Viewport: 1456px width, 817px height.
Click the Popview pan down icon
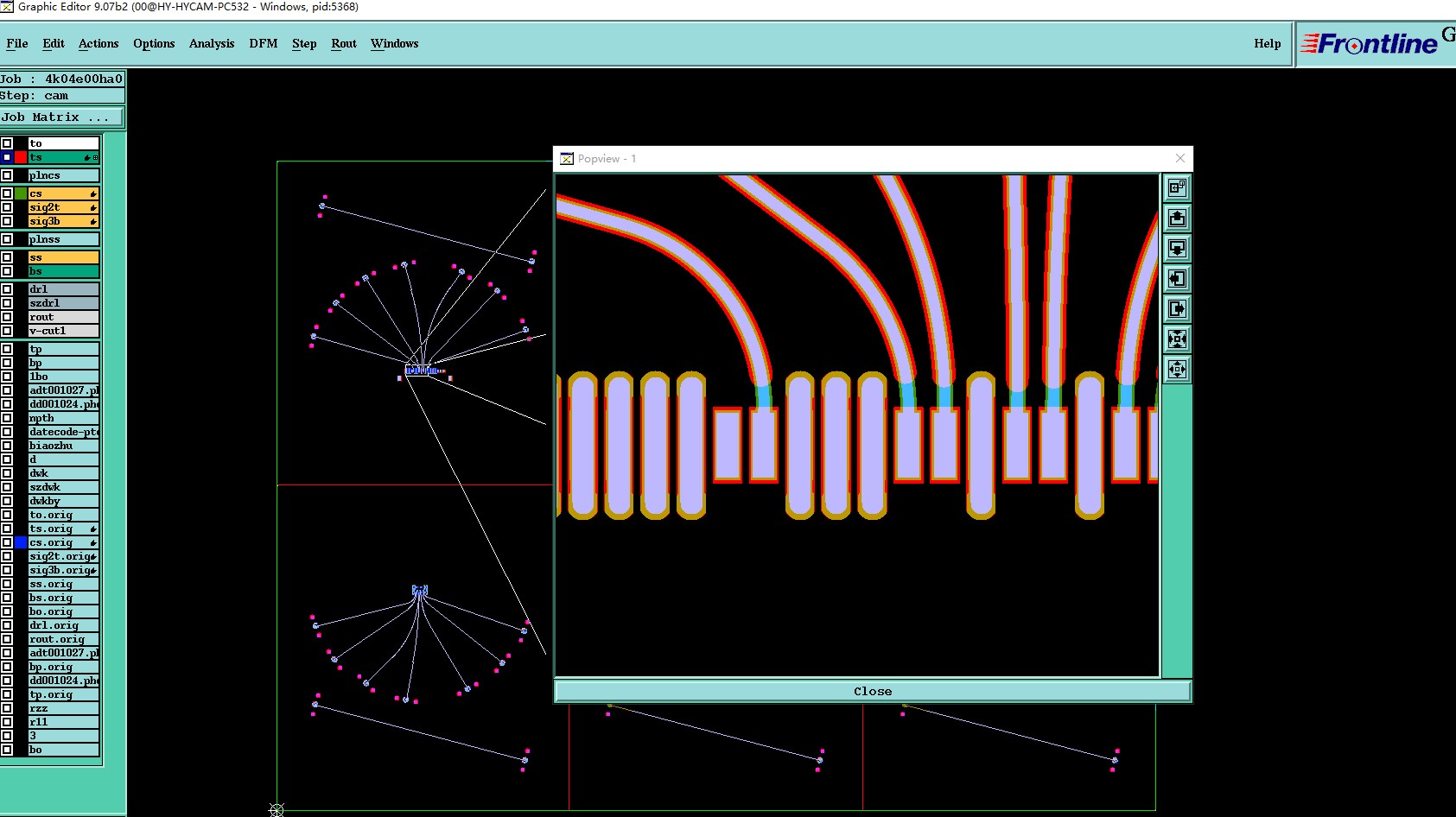click(x=1177, y=249)
